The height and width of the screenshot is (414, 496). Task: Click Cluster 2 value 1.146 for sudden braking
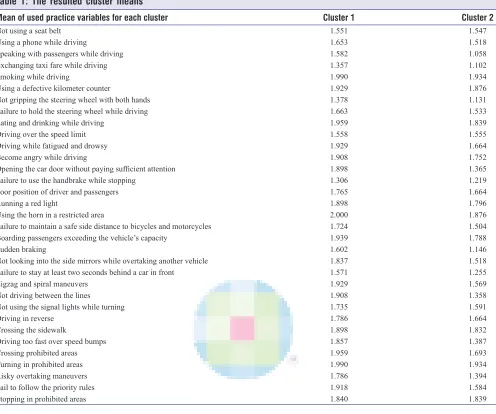click(x=477, y=250)
